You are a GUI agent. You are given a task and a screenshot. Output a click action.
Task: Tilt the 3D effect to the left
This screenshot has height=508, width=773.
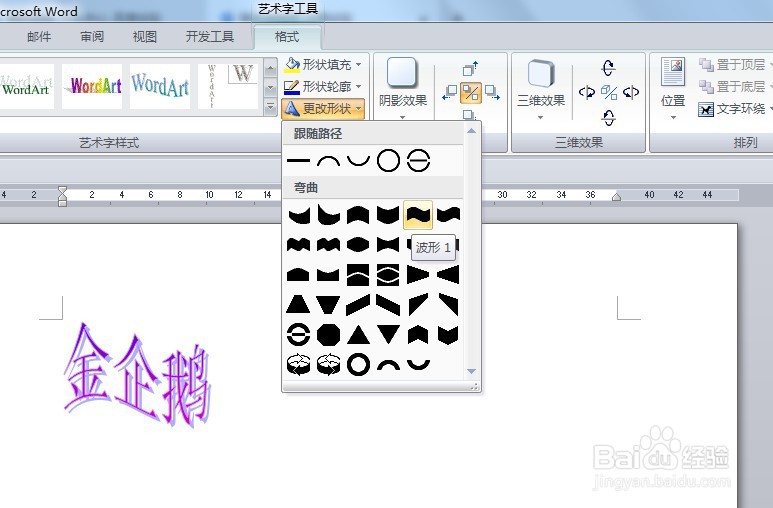587,92
